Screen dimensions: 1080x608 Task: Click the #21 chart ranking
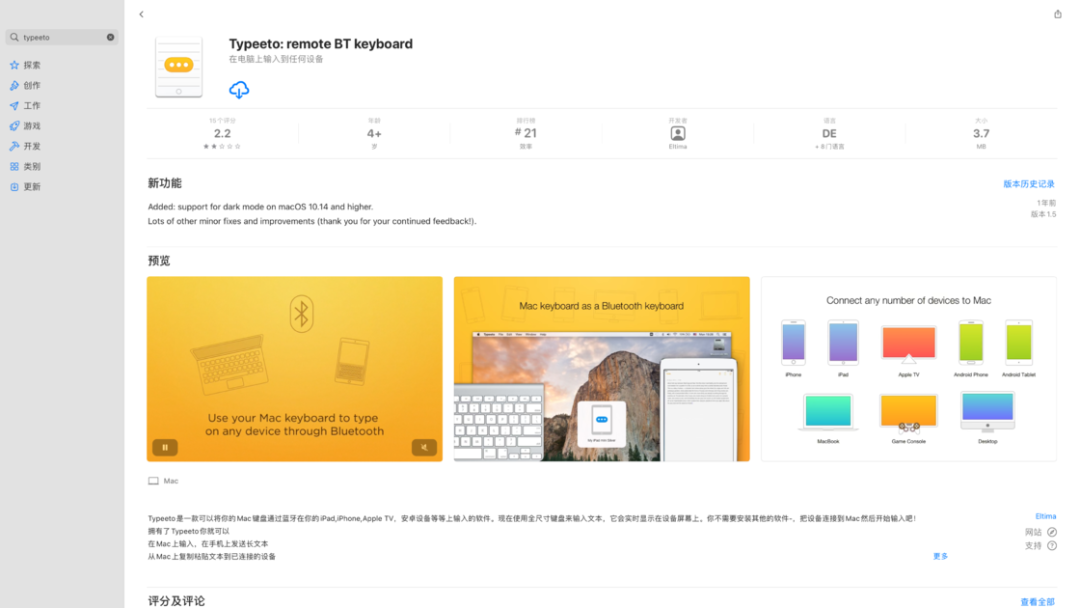click(x=526, y=133)
